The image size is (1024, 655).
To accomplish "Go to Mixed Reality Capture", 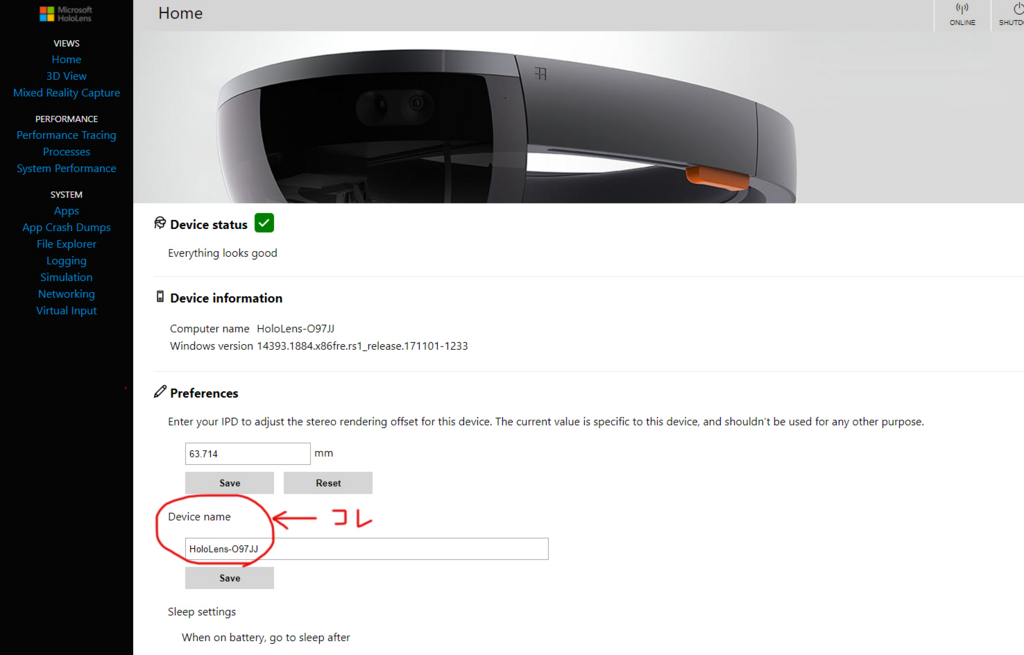I will (67, 93).
